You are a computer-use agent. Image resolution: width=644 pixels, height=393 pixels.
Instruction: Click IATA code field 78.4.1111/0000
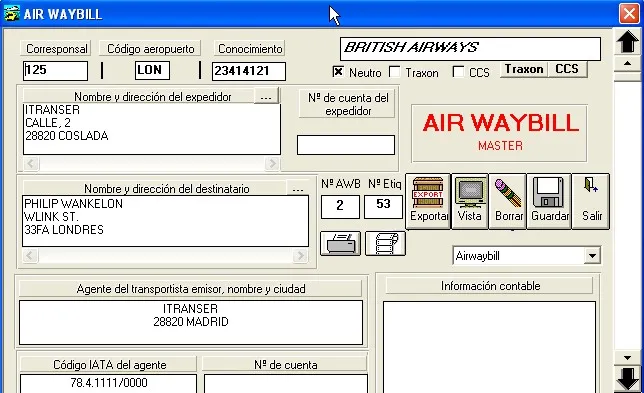click(108, 383)
